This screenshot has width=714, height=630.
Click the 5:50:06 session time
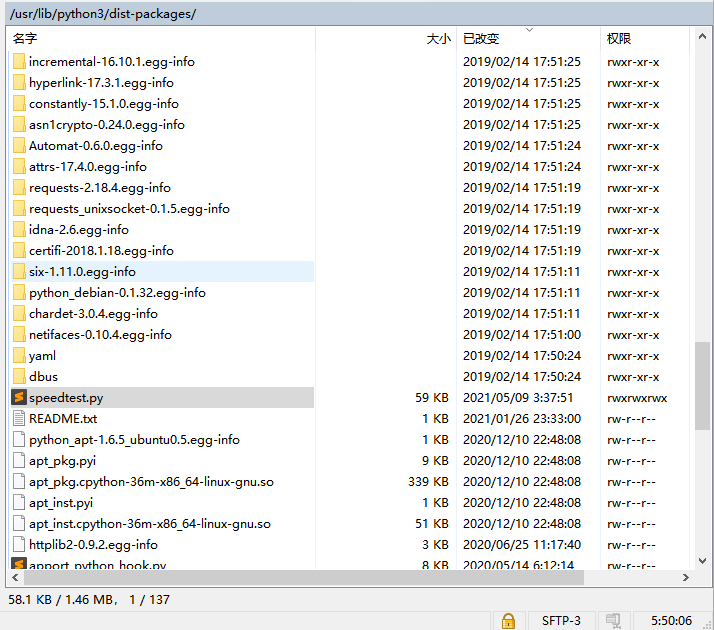pos(671,620)
